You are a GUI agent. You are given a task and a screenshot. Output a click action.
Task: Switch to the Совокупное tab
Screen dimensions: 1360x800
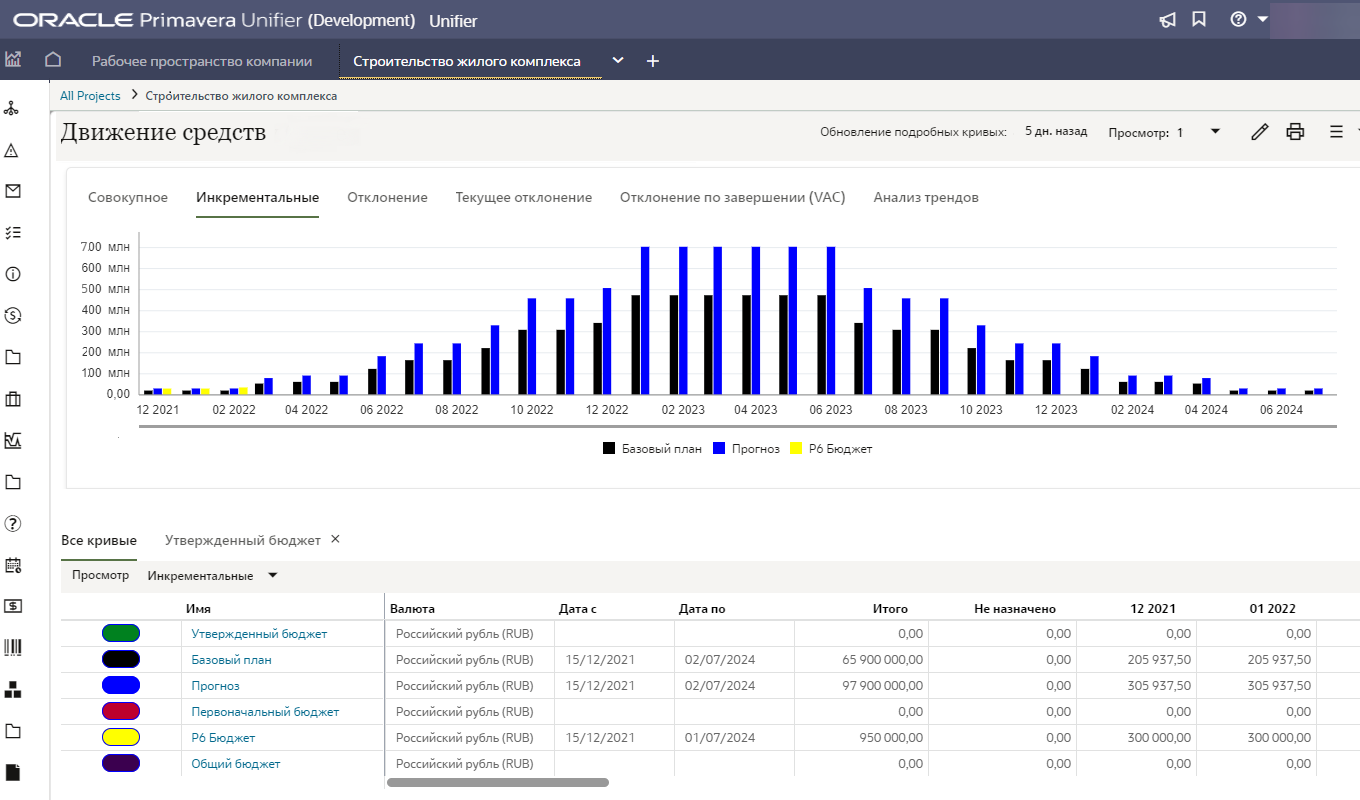click(128, 198)
